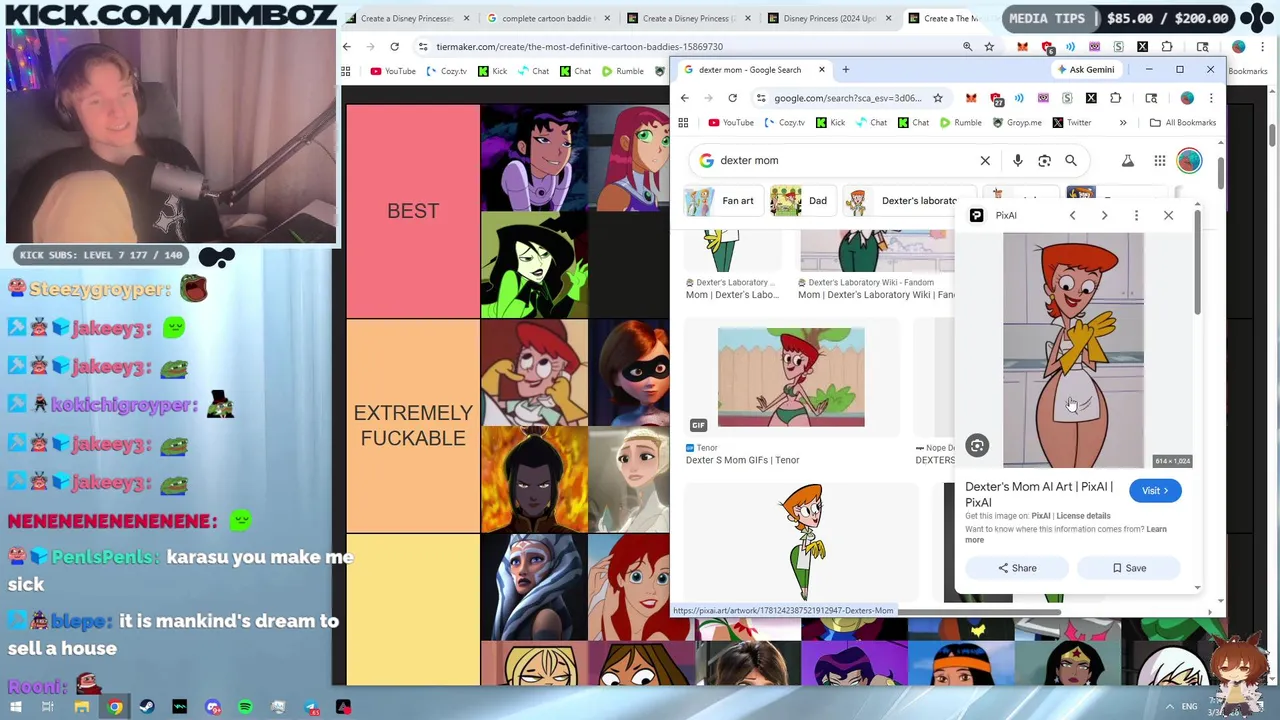Open MetaMask fox extension in Google window
This screenshot has height=720, width=1280.
(971, 98)
